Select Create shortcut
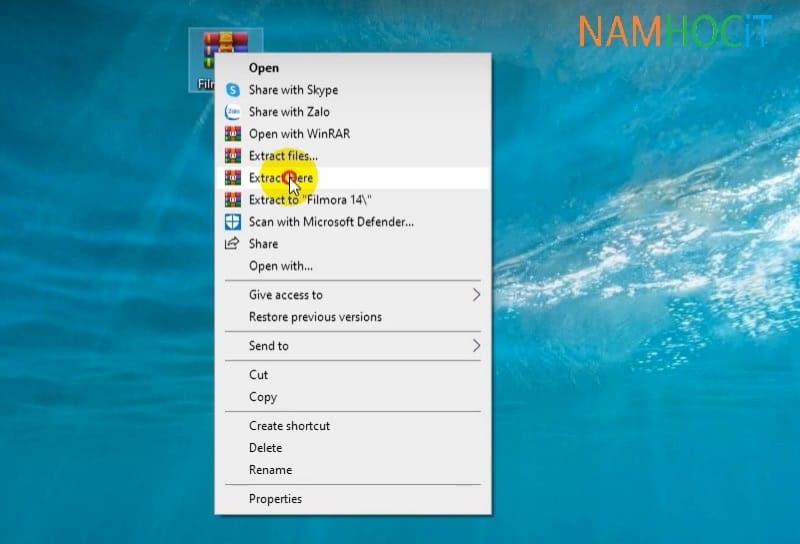Screen dimensions: 800x544 pos(353,426)
